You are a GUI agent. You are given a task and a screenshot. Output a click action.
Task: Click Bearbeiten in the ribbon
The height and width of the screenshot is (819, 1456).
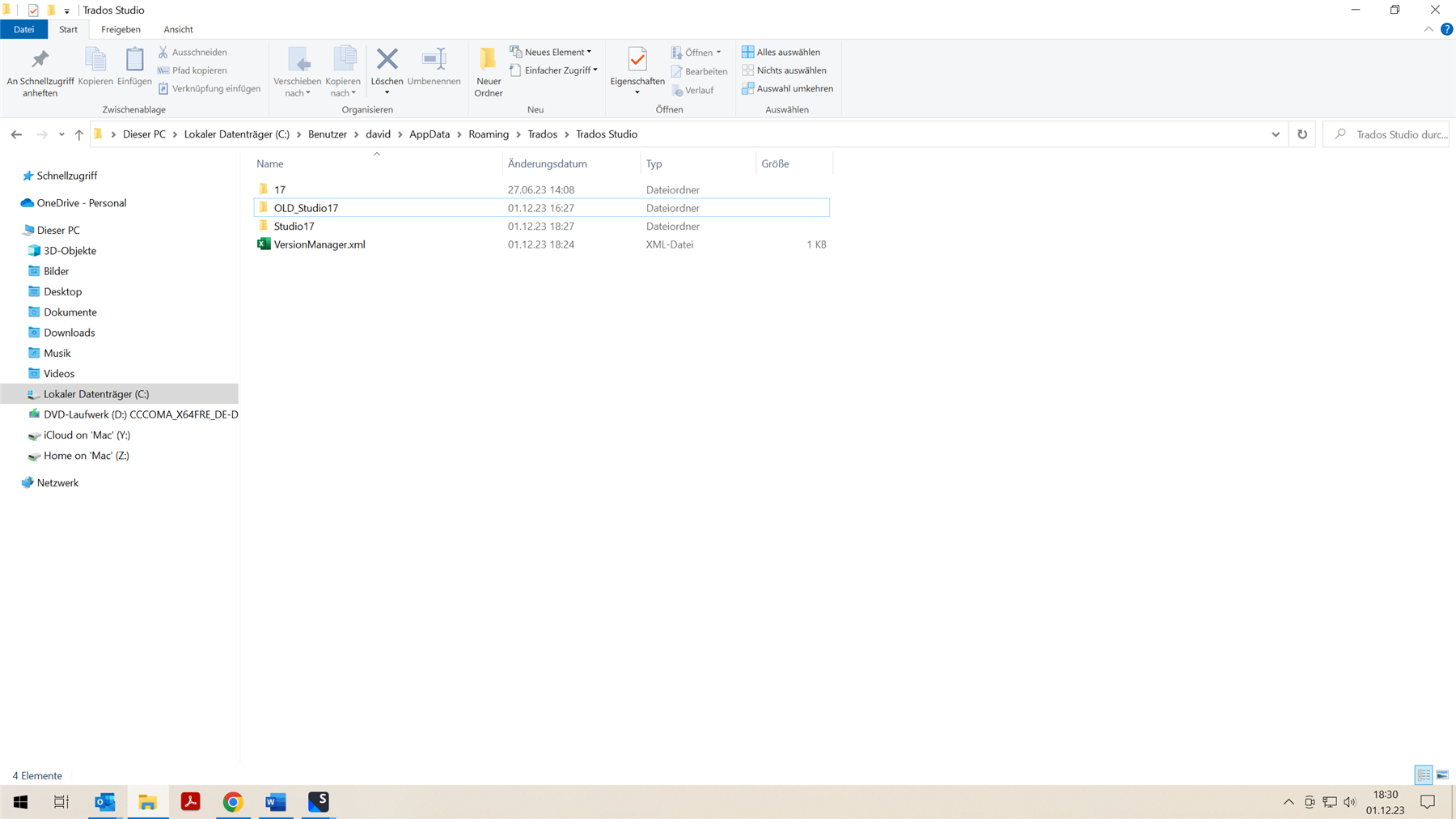point(700,71)
